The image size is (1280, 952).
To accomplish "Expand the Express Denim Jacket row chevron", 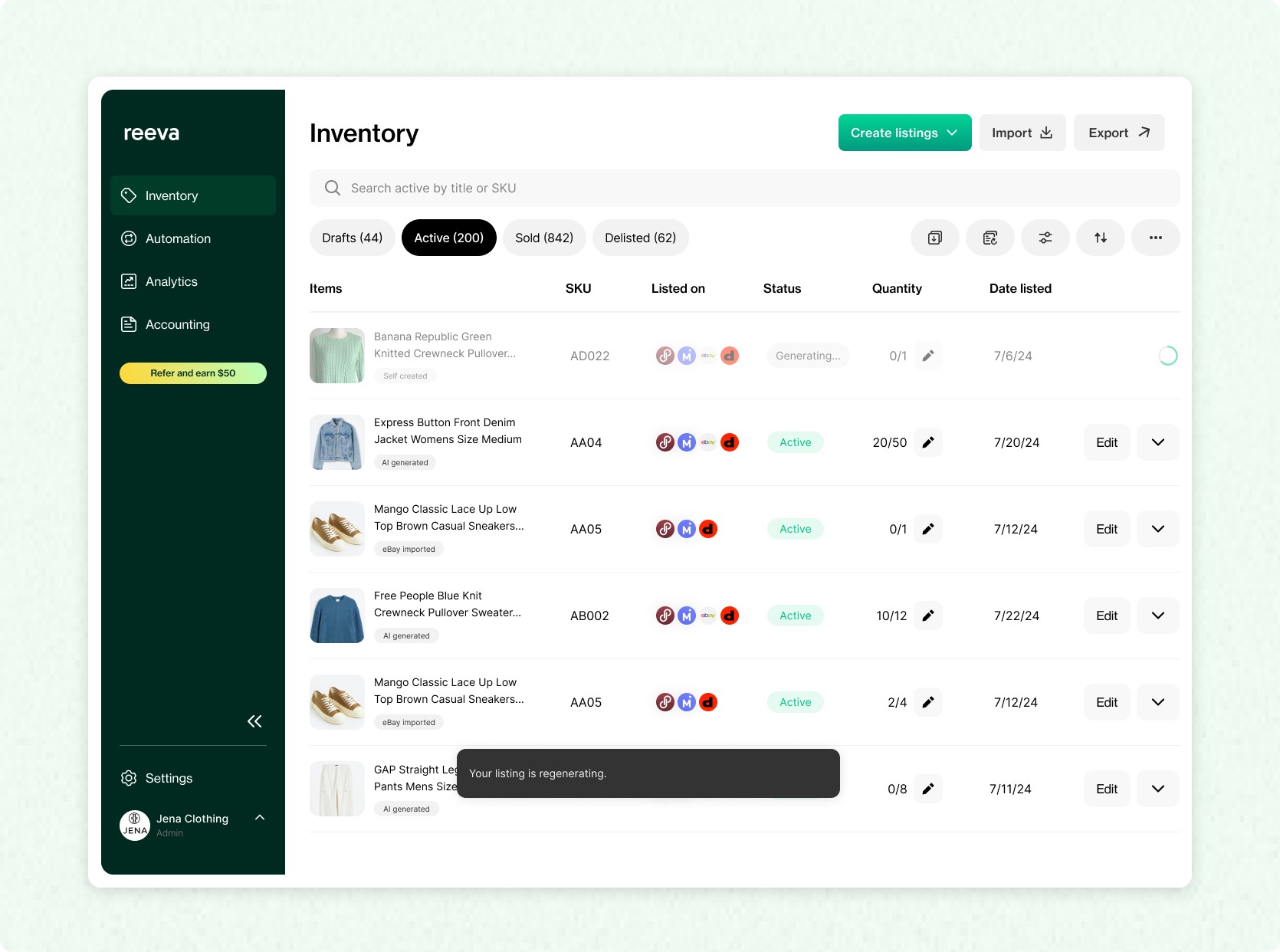I will pos(1158,442).
